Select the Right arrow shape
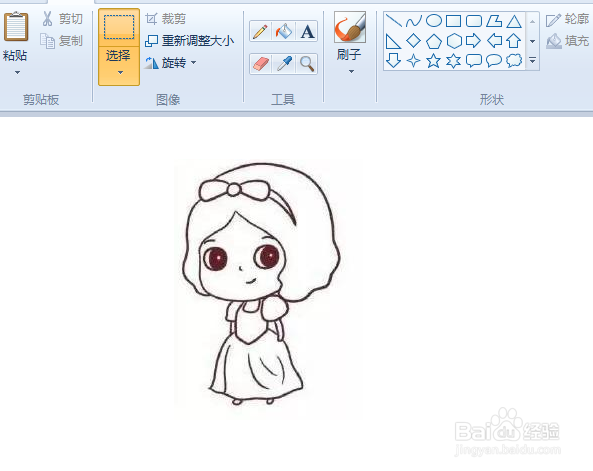593x471 pixels. [x=473, y=40]
